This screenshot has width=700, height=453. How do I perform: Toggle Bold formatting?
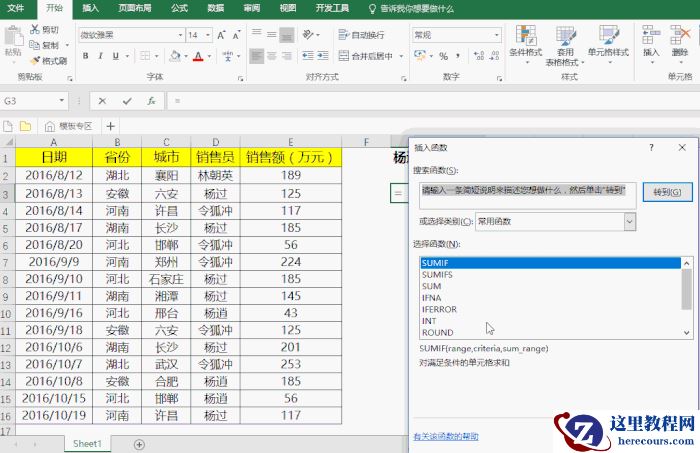point(86,56)
